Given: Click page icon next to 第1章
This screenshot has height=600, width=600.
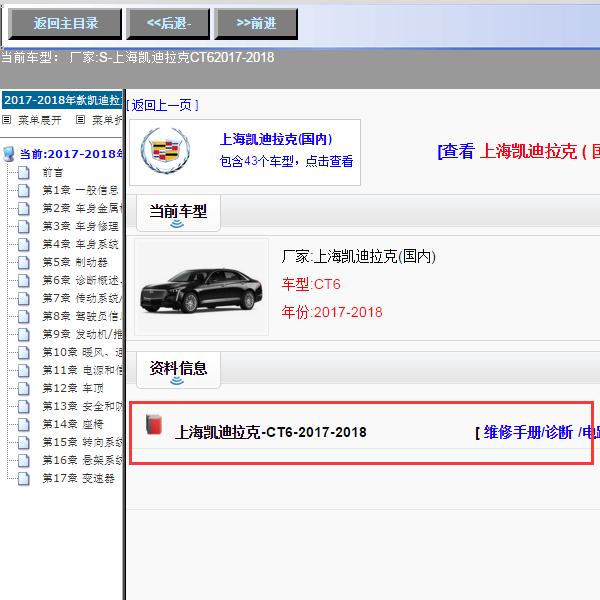Looking at the screenshot, I should point(24,190).
